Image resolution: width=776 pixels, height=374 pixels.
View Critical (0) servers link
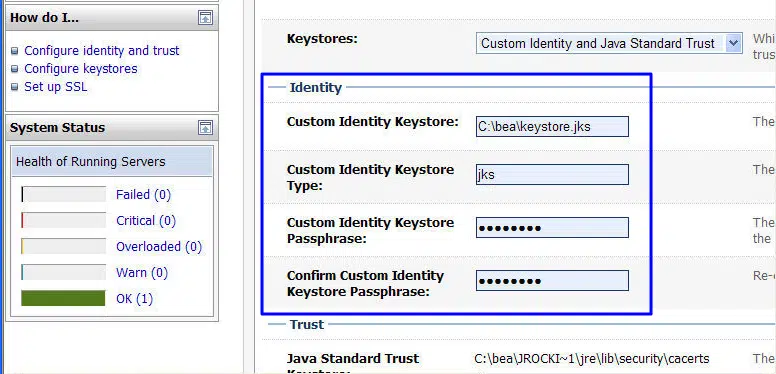click(146, 221)
